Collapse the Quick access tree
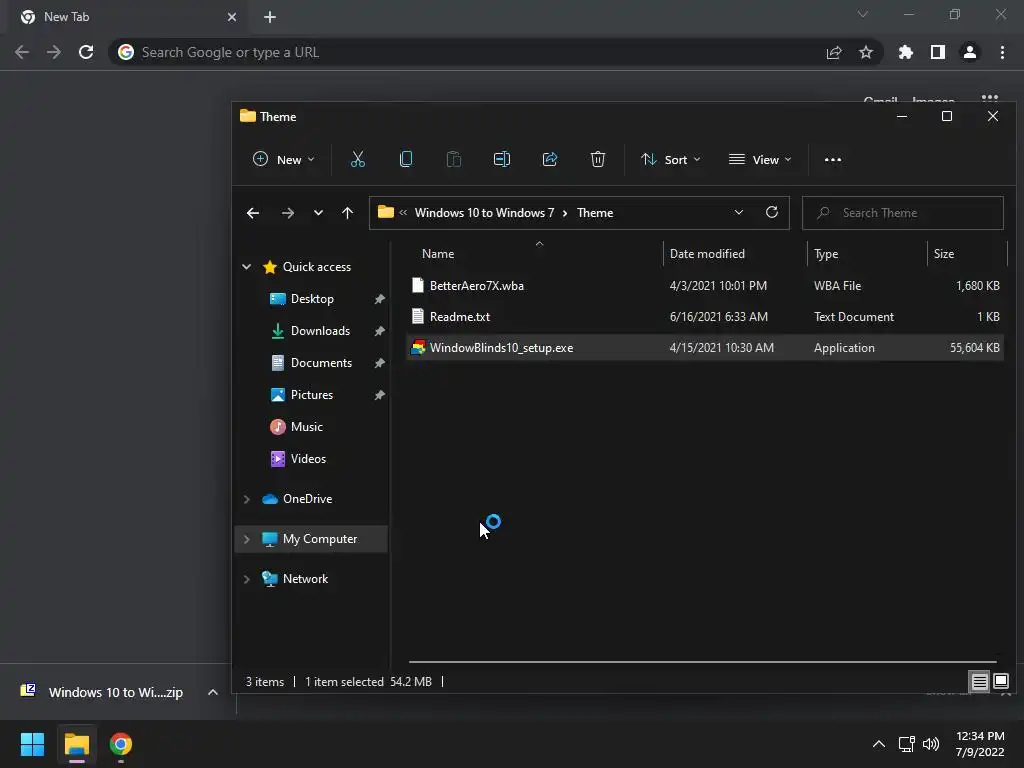1024x768 pixels. click(246, 266)
